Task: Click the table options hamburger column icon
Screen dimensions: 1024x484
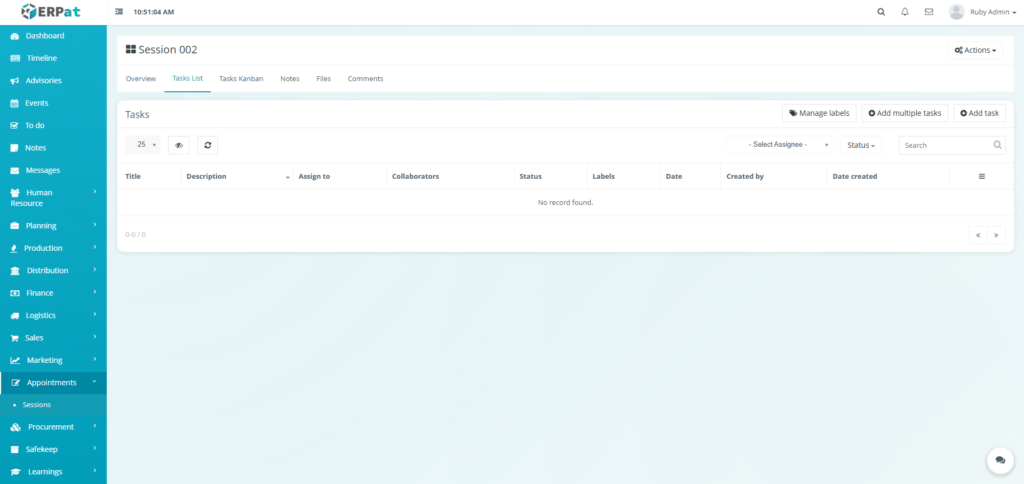Action: pyautogui.click(x=982, y=176)
